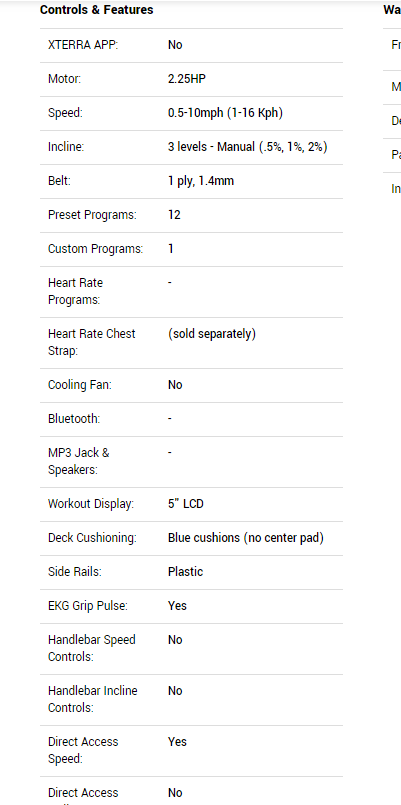The height and width of the screenshot is (805, 401).
Task: Click the 2.25HP motor value
Action: coord(187,79)
